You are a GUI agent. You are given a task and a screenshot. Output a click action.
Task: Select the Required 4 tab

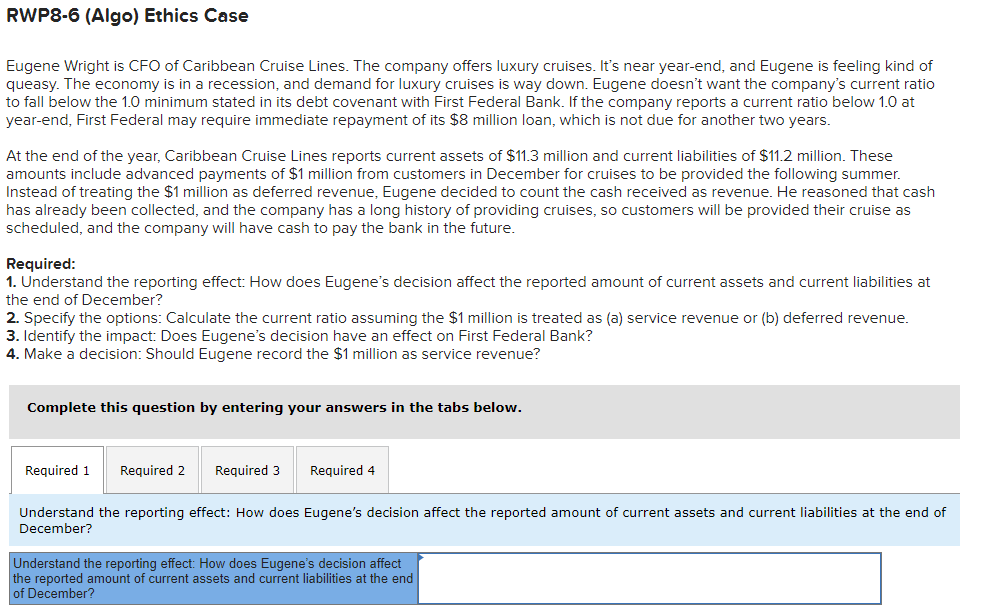point(341,470)
